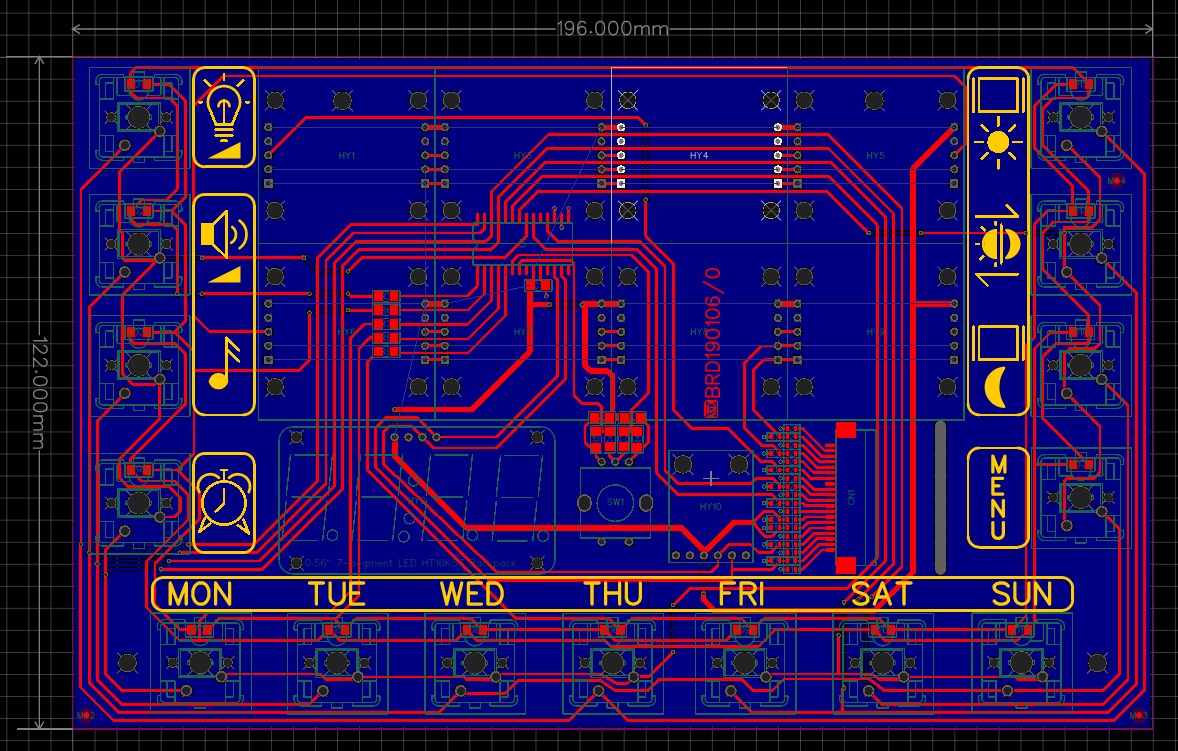
Task: Select the bright sun silkscreen icon
Action: coord(998,142)
